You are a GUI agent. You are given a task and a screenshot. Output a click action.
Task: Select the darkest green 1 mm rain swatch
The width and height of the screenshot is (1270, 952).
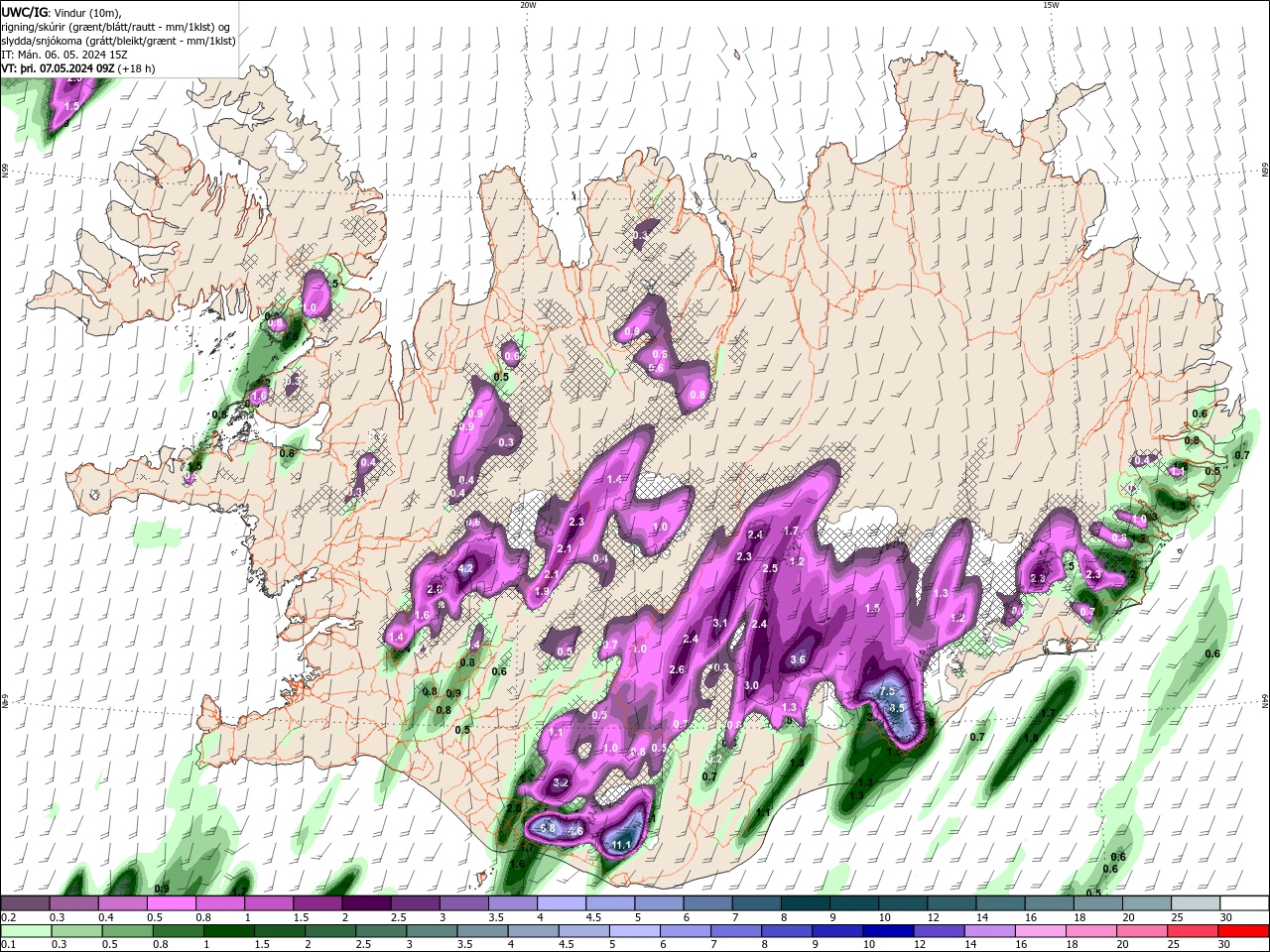click(228, 931)
